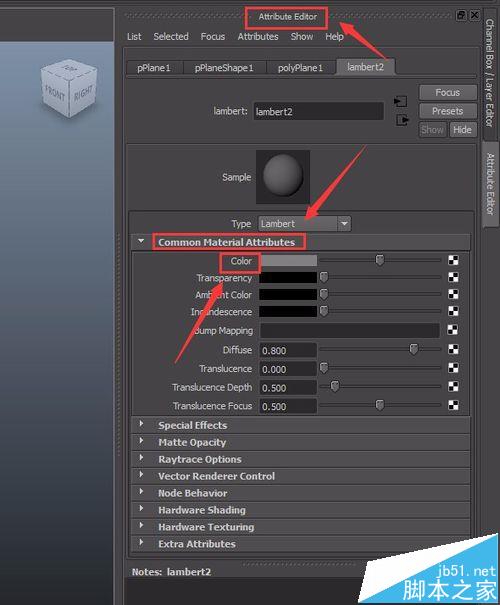Click the Focus button
Image resolution: width=500 pixels, height=605 pixels.
pyautogui.click(x=448, y=93)
